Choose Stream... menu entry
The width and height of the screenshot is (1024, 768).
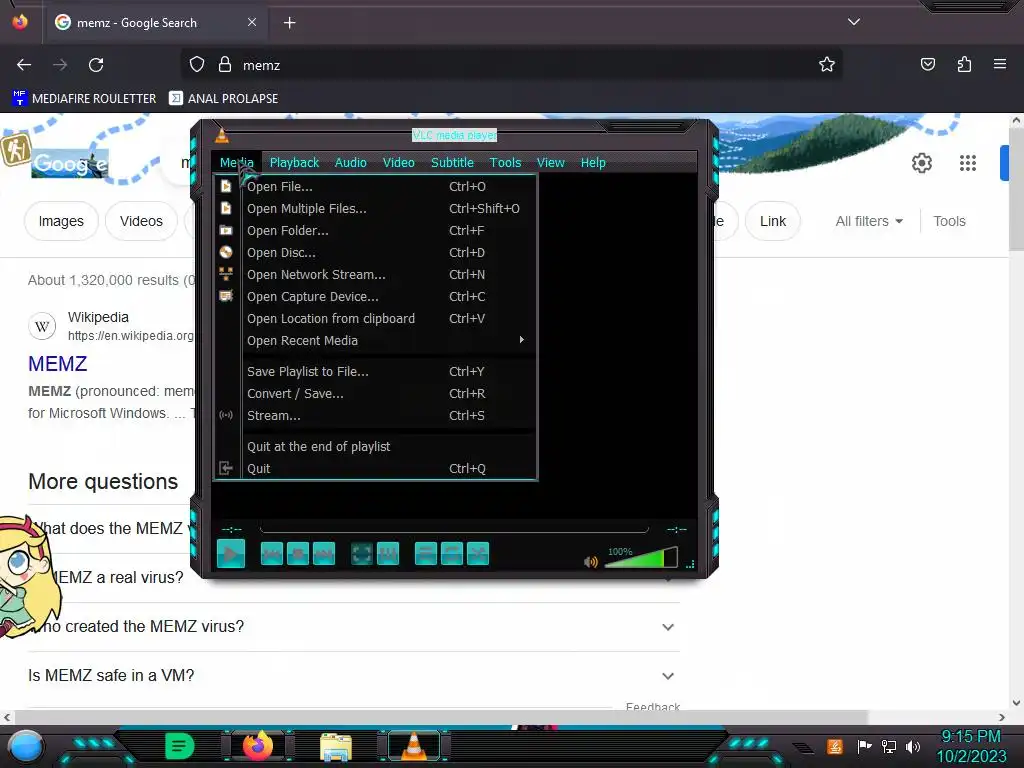pos(375,415)
